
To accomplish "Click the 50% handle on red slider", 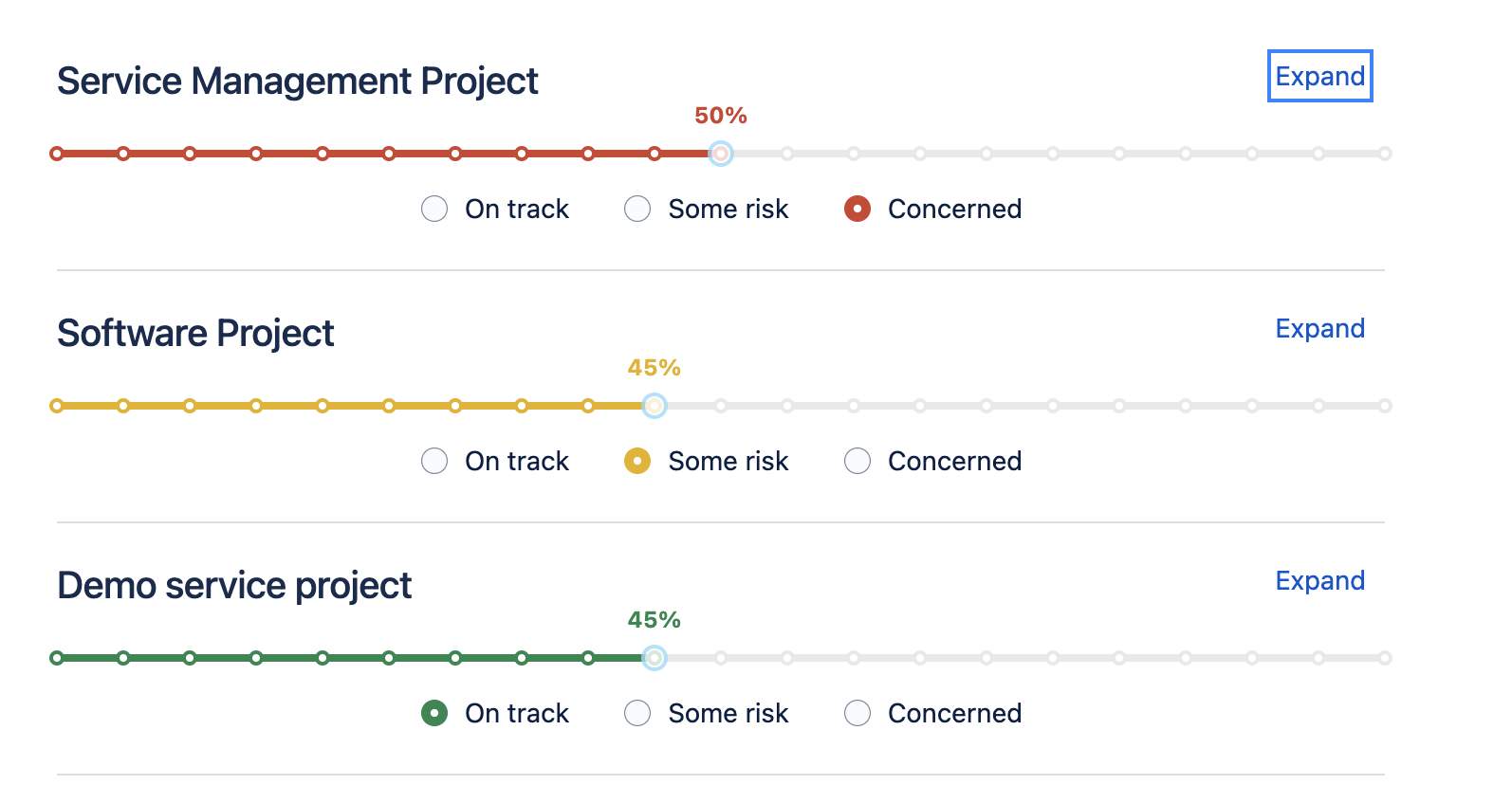I will [721, 154].
